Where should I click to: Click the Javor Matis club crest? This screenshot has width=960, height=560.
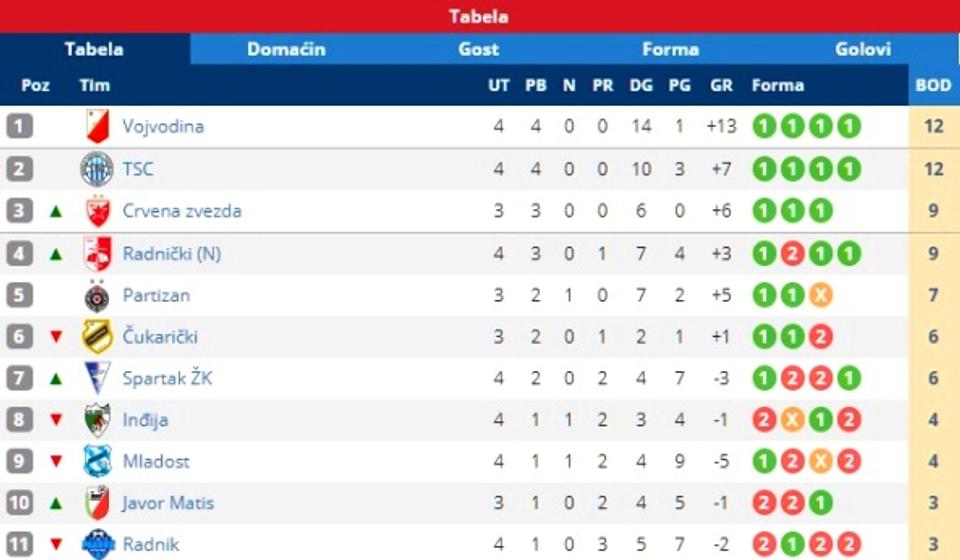[x=97, y=503]
